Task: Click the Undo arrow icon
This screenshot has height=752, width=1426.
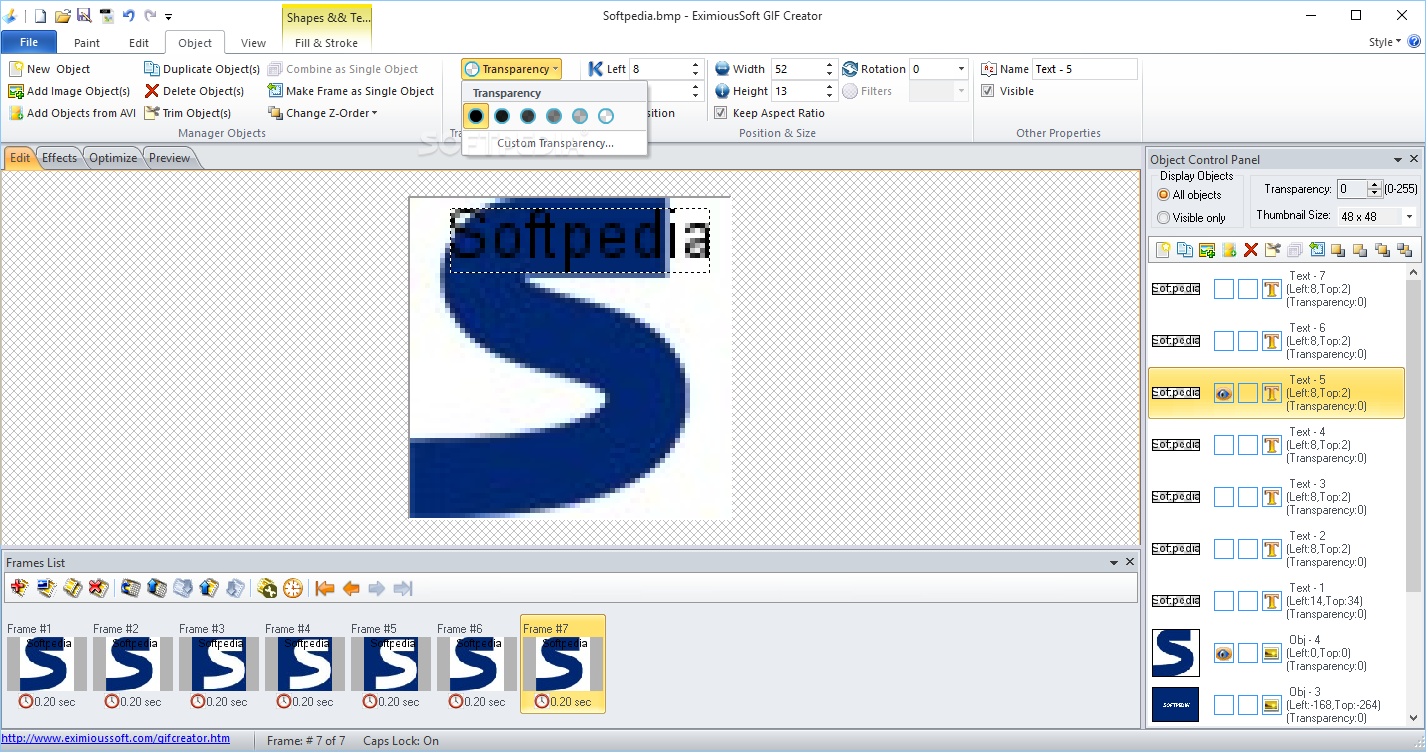Action: [128, 15]
